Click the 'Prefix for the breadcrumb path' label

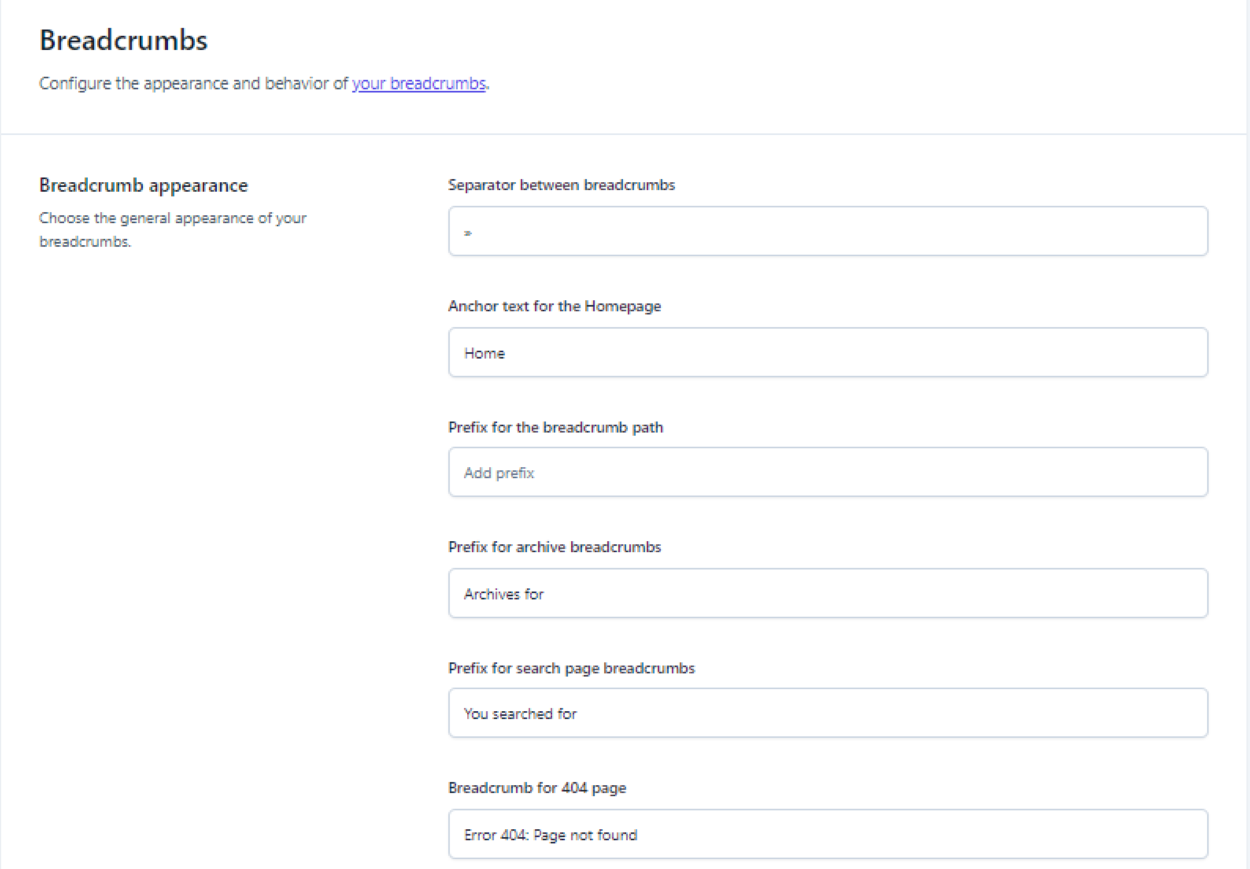[x=555, y=427]
